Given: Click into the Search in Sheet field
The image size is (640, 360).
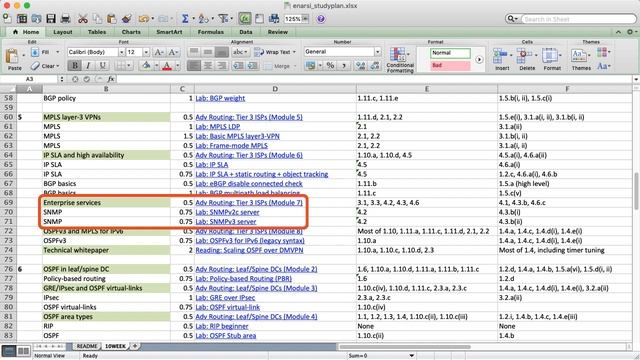Looking at the screenshot, I should click(578, 19).
